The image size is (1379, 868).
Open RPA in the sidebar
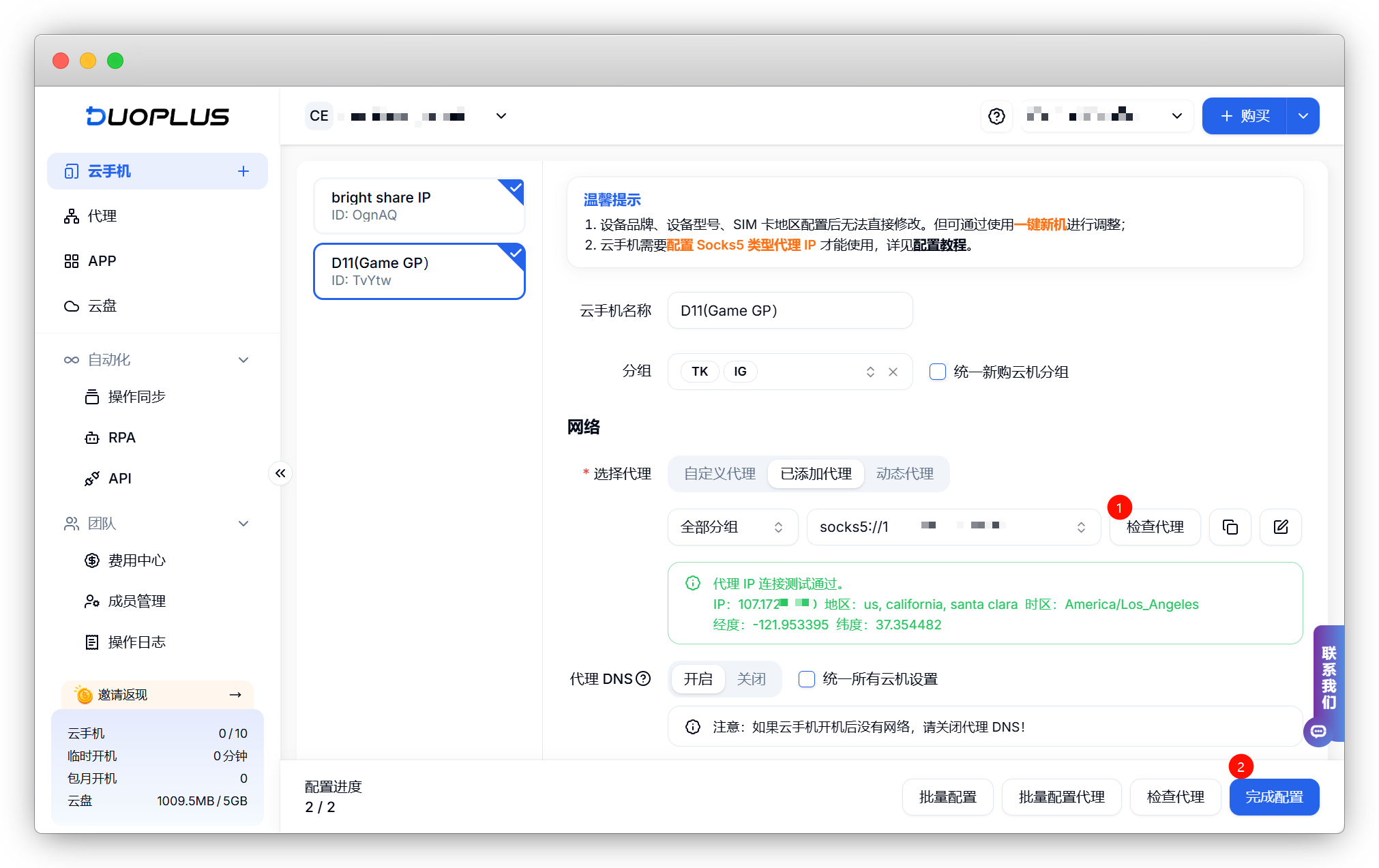(x=121, y=438)
